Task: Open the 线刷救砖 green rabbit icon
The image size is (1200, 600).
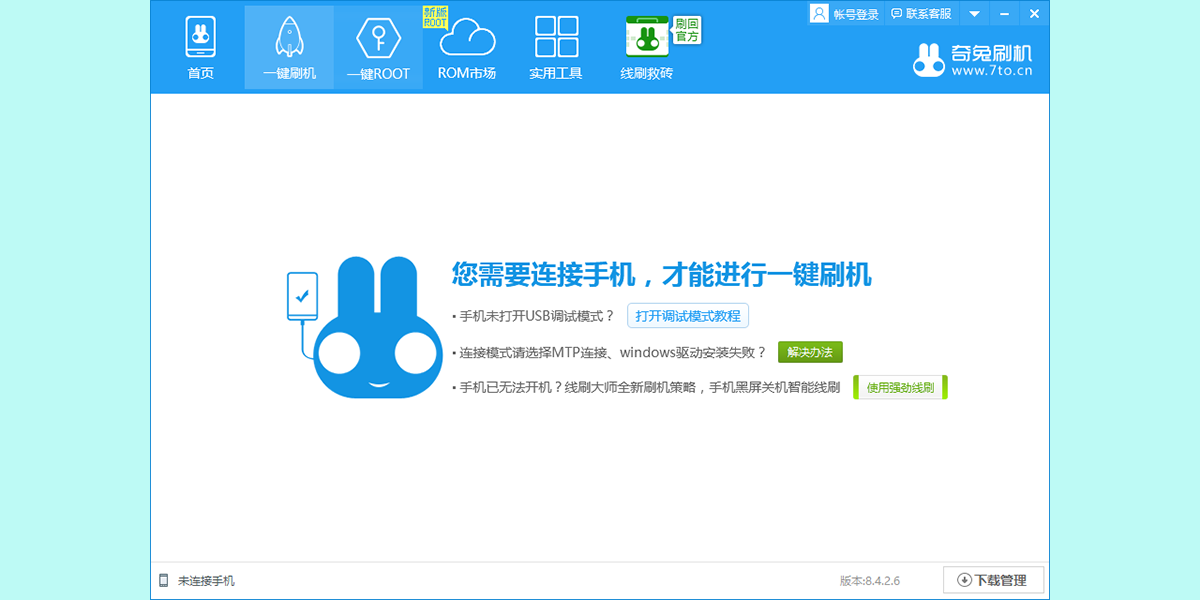Action: pos(647,38)
